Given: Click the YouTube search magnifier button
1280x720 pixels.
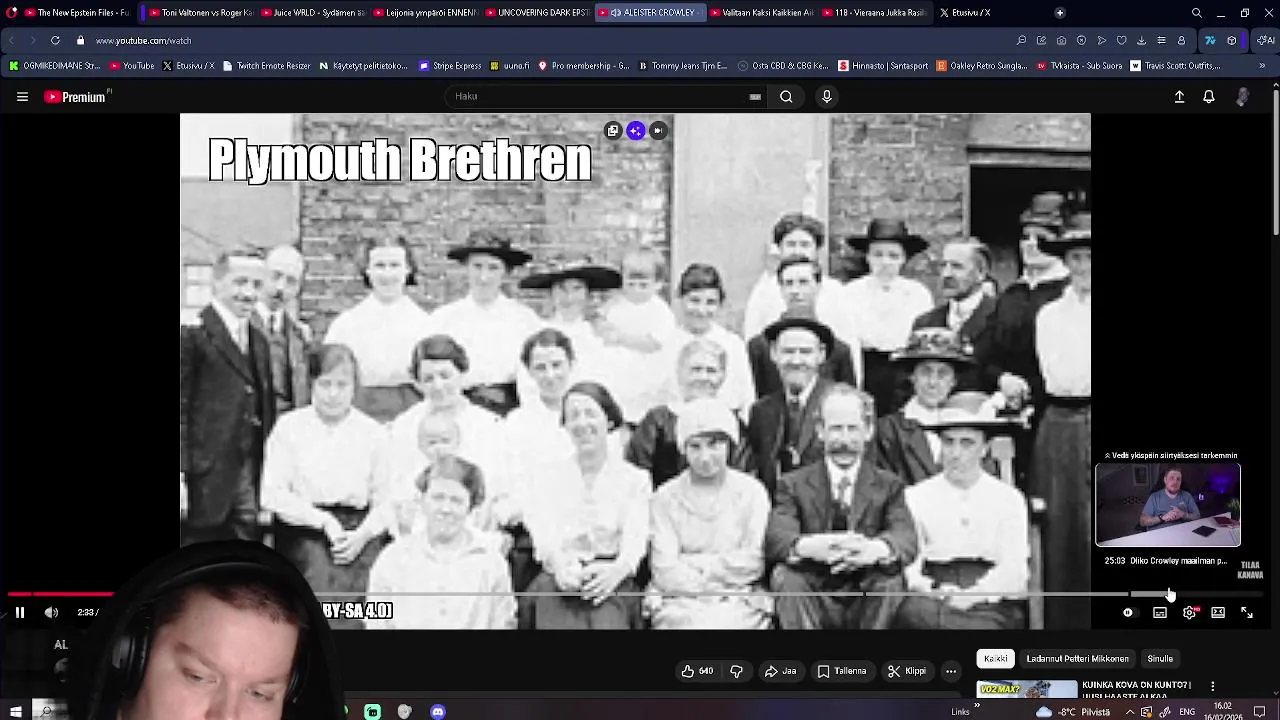Looking at the screenshot, I should point(786,96).
